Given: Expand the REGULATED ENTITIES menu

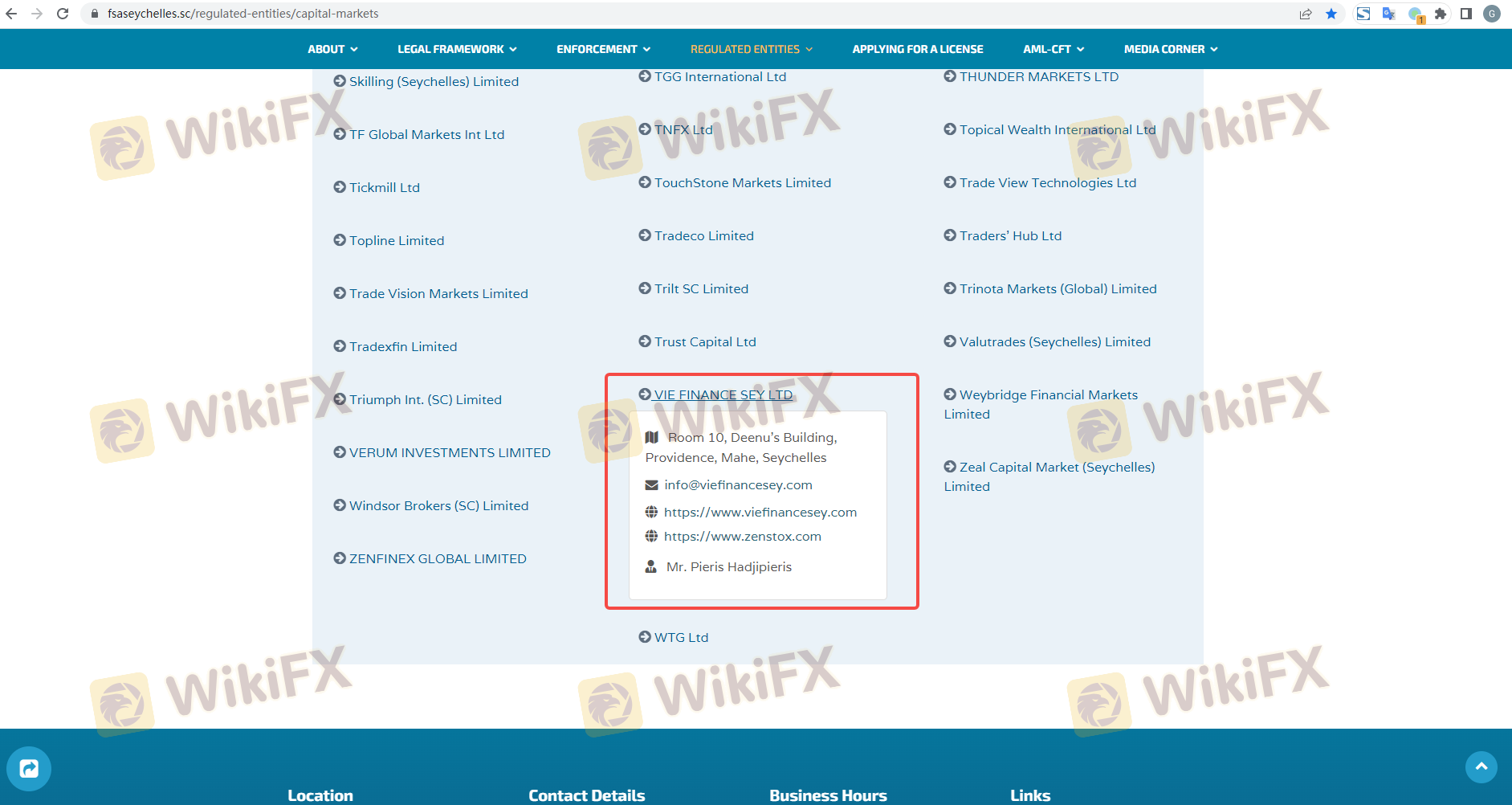Looking at the screenshot, I should pos(752,49).
